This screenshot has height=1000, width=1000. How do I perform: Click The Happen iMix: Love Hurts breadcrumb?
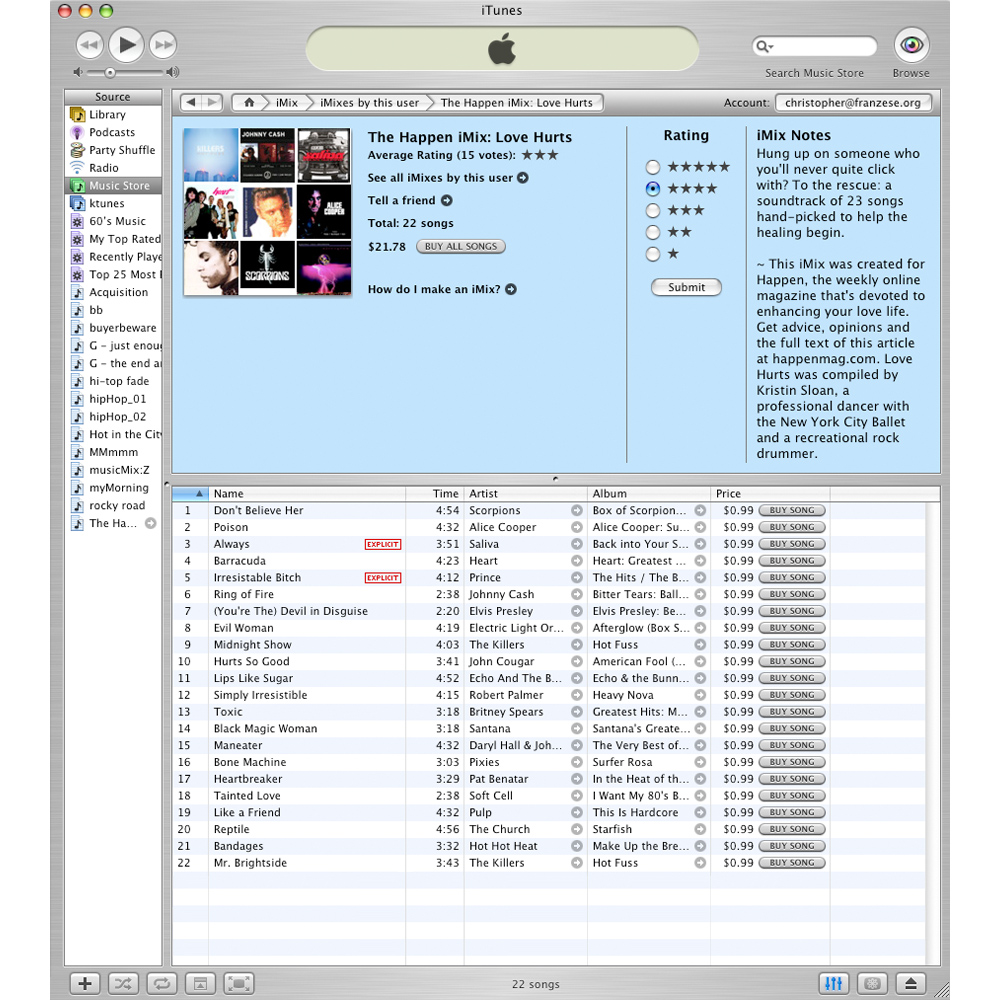[x=516, y=103]
